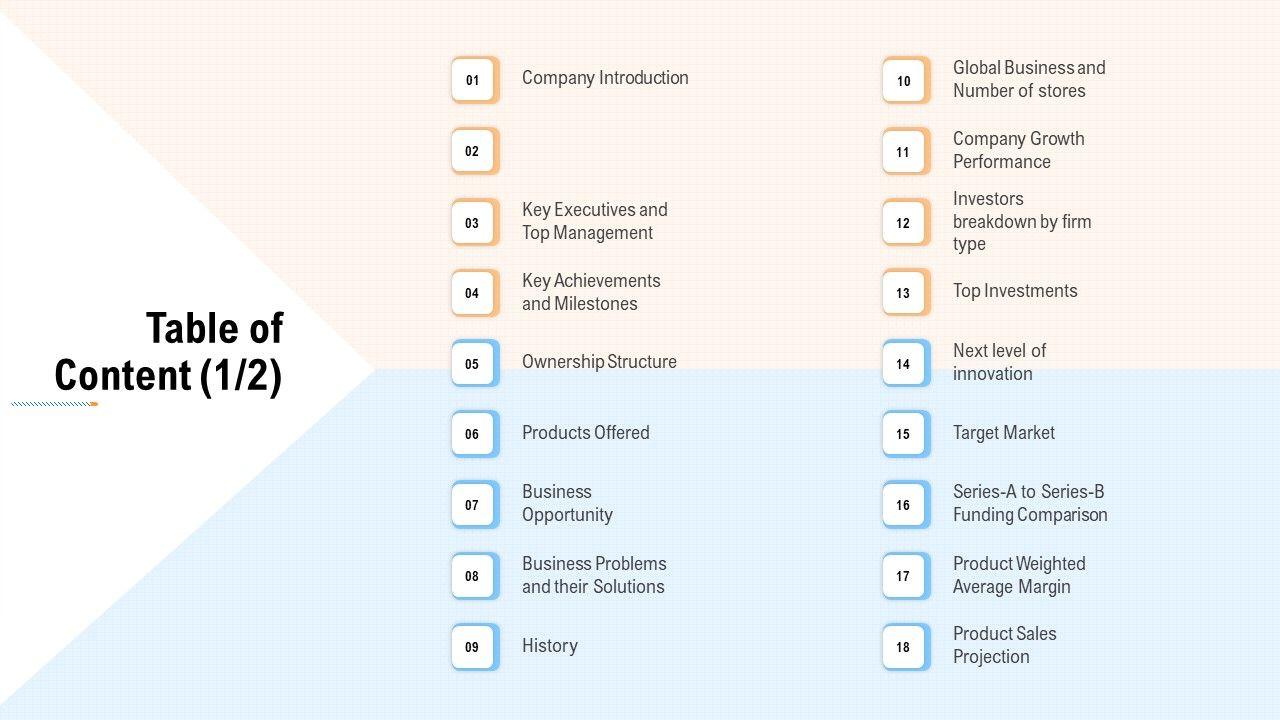Open the Products Offered section
The image size is (1280, 720).
[x=585, y=433]
